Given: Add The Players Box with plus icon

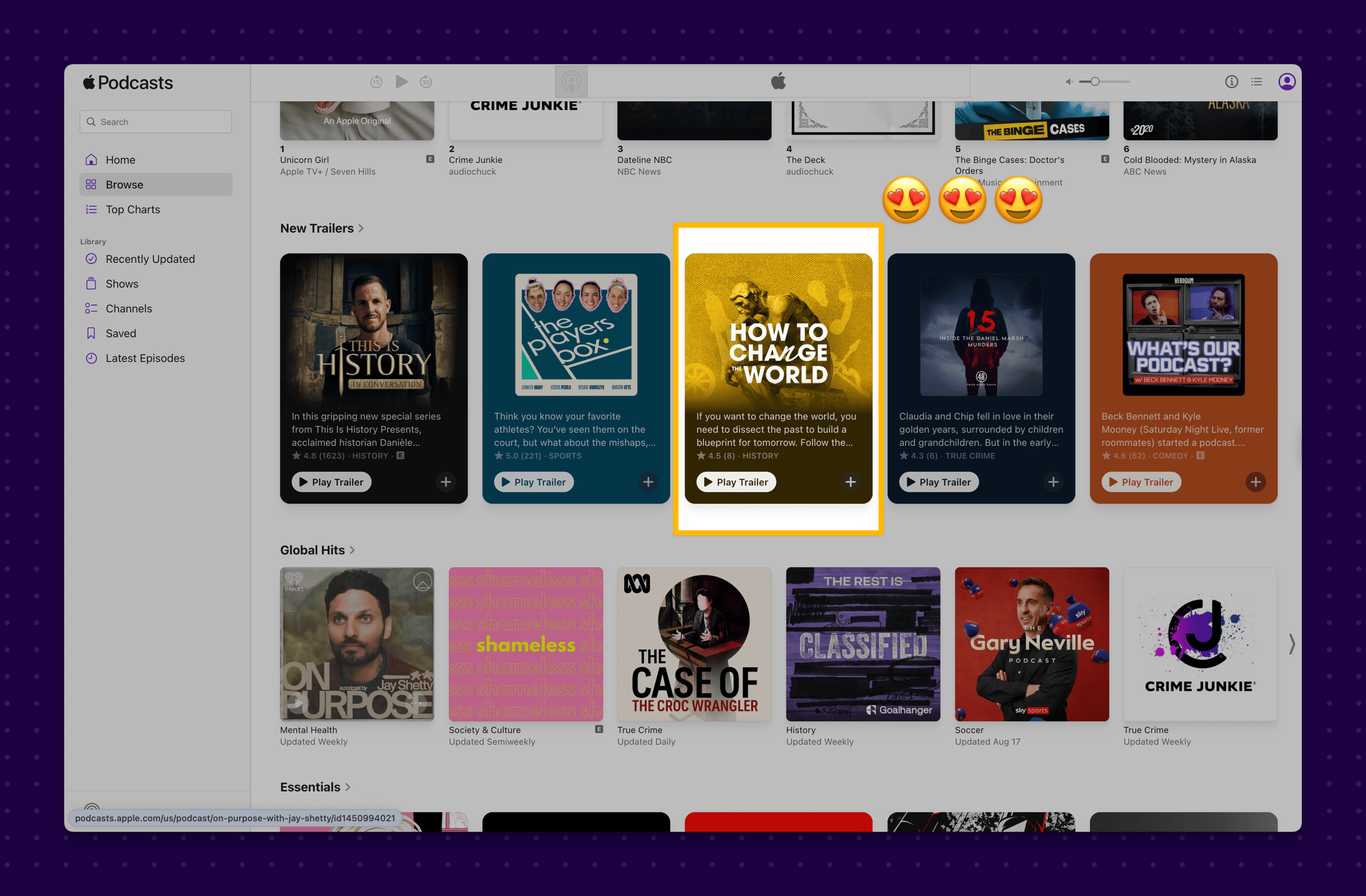Looking at the screenshot, I should tap(648, 482).
